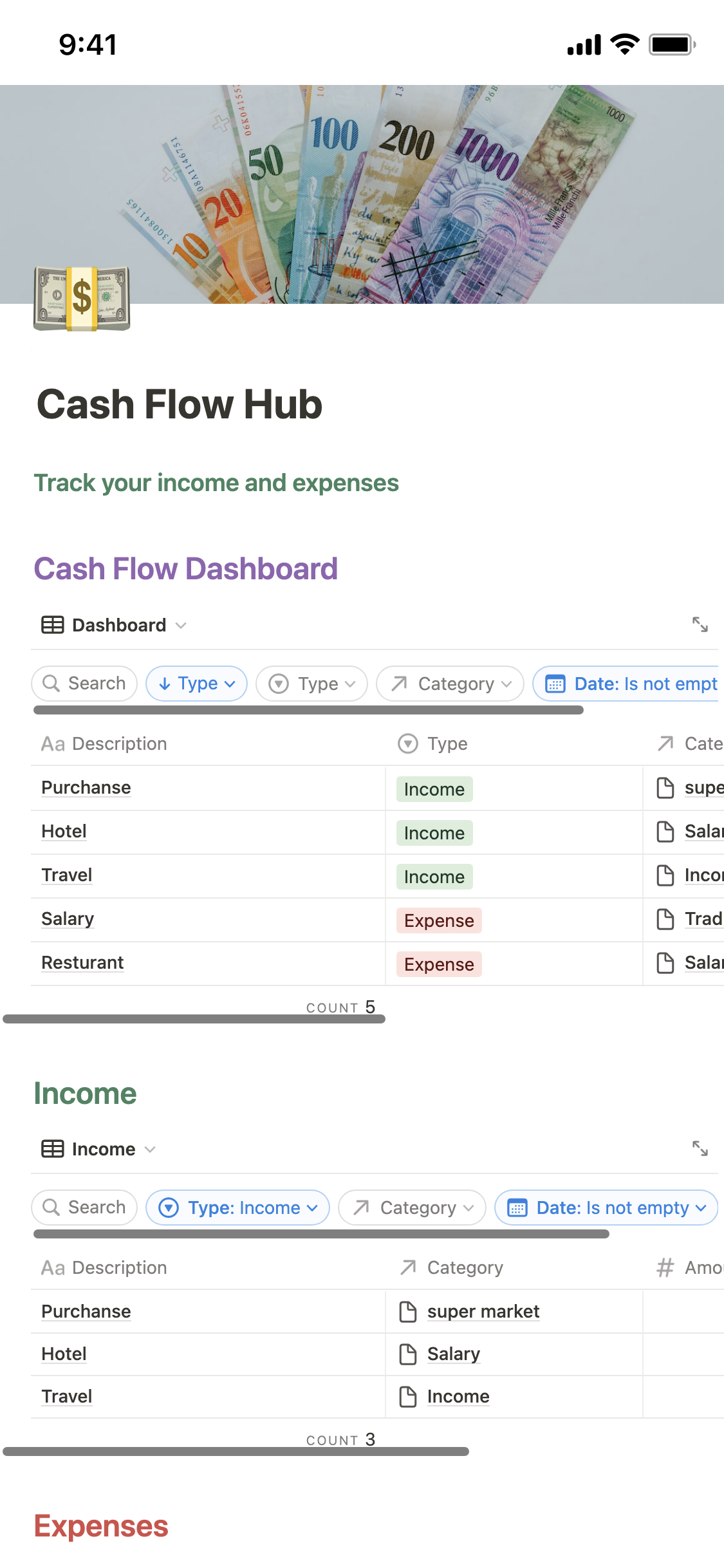
Task: Open the Type sort dropdown in Dashboard
Action: coord(197,684)
